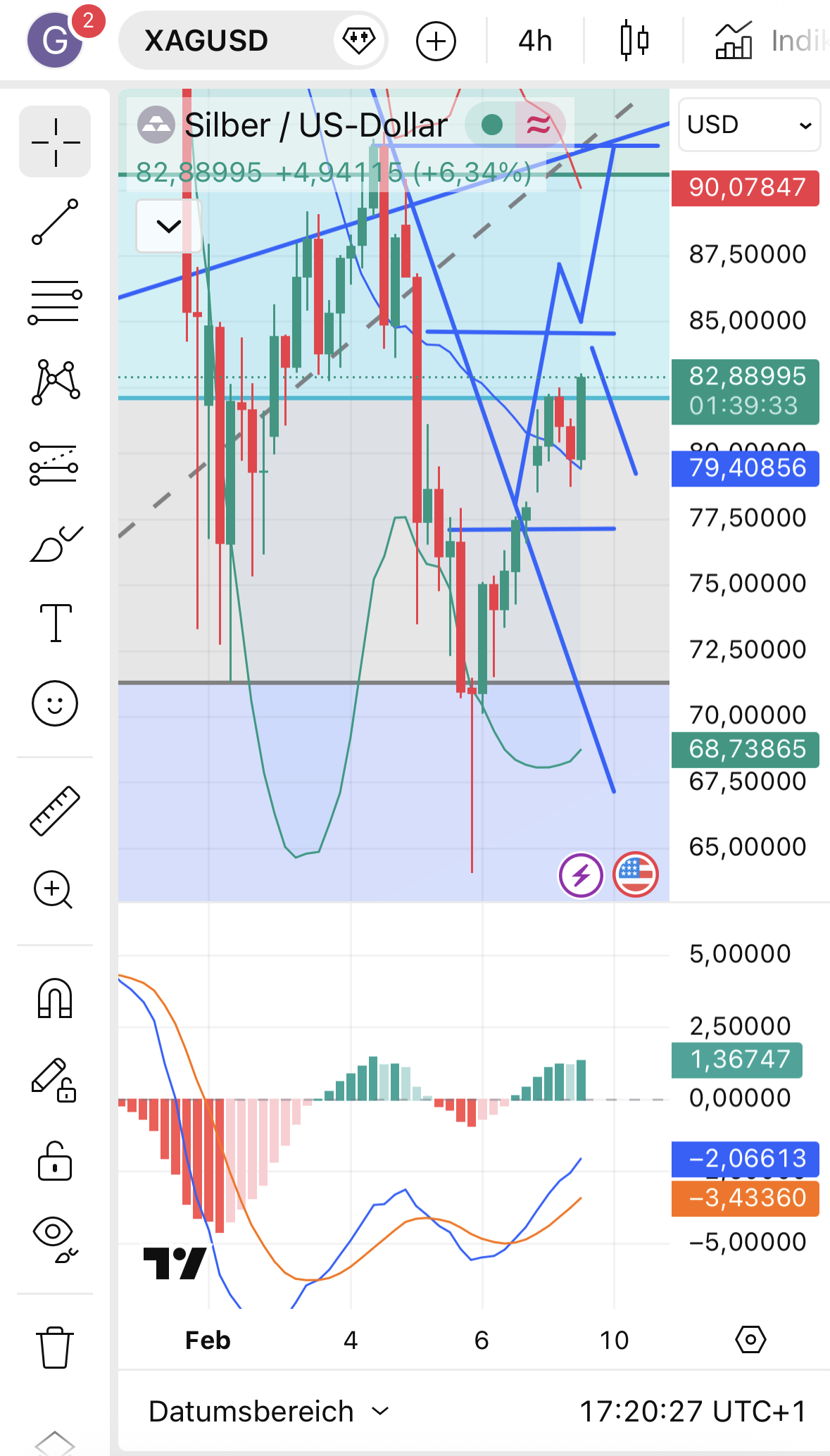This screenshot has height=1456, width=830.
Task: Delete drawings with the trash icon
Action: [55, 1347]
